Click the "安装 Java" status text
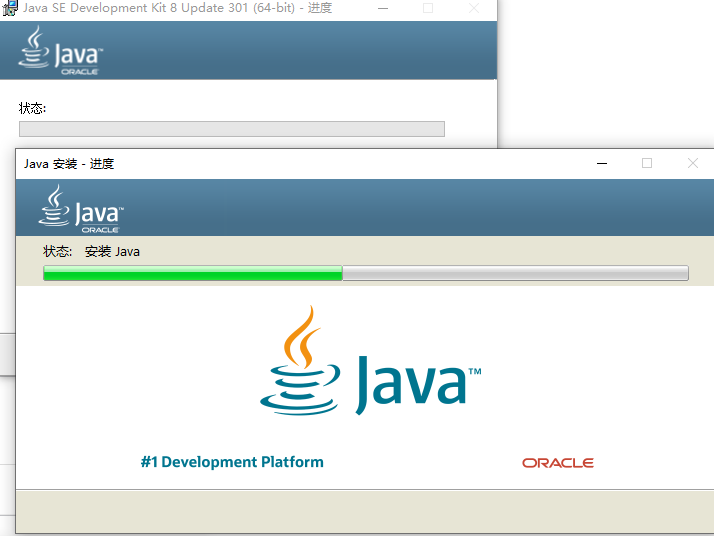Image resolution: width=714 pixels, height=536 pixels. [x=112, y=251]
